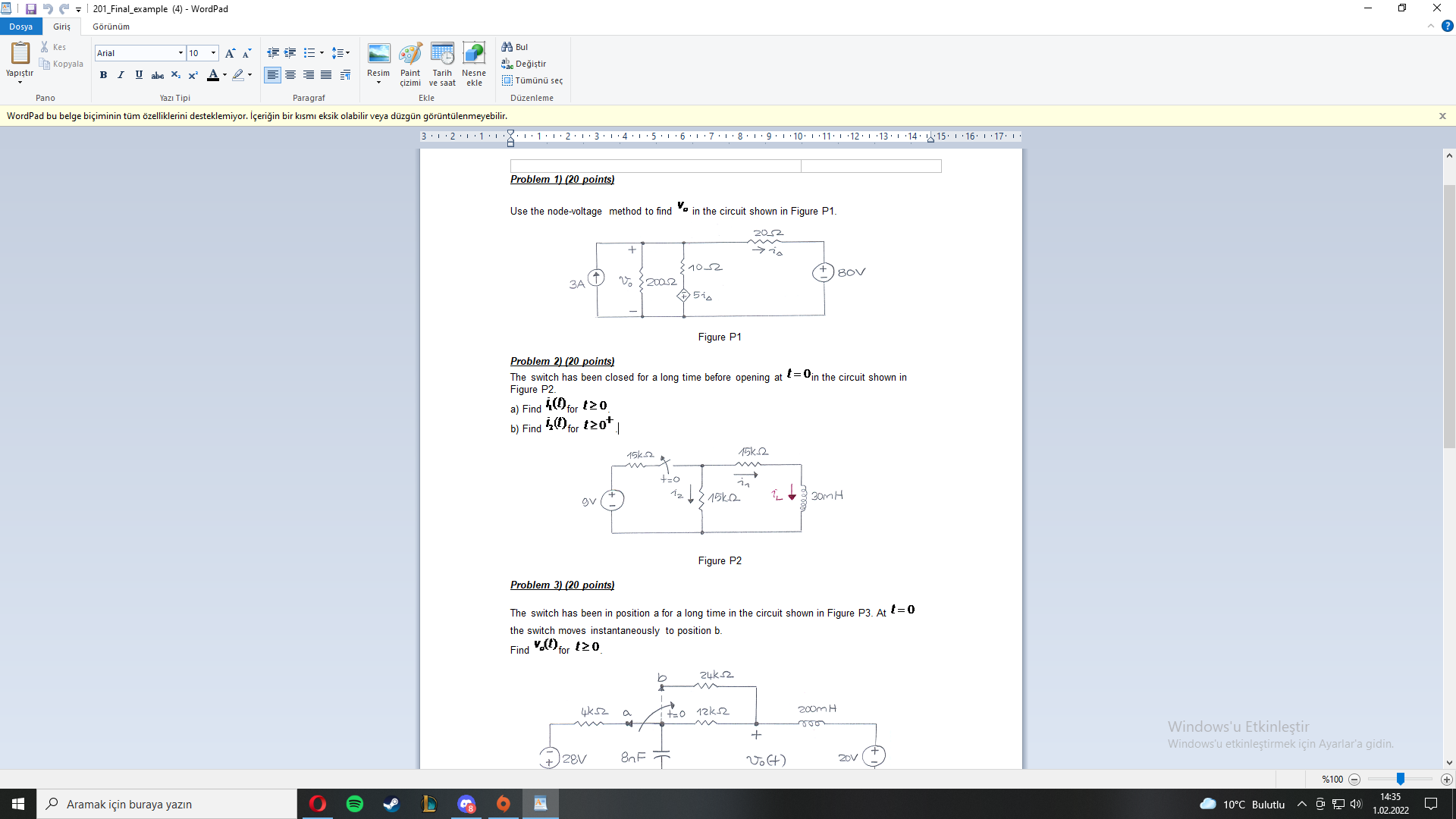Justify the text

pyautogui.click(x=326, y=75)
